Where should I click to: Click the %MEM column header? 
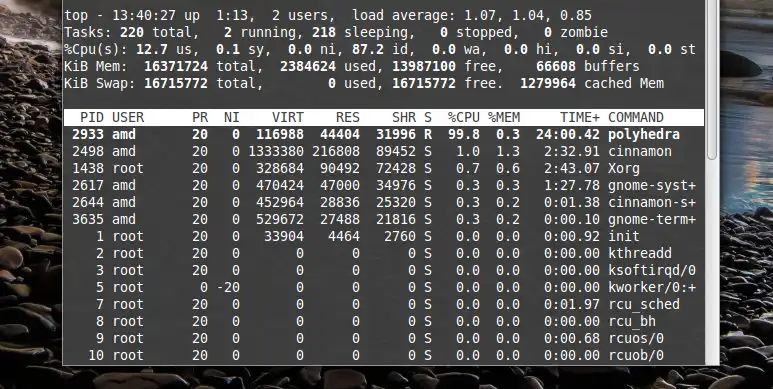pyautogui.click(x=504, y=117)
